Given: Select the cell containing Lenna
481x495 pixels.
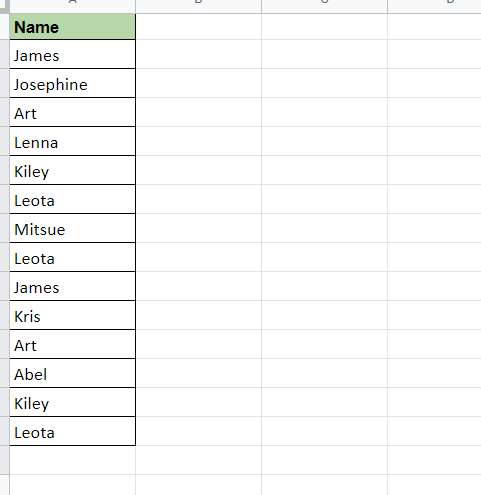Looking at the screenshot, I should pos(72,141).
